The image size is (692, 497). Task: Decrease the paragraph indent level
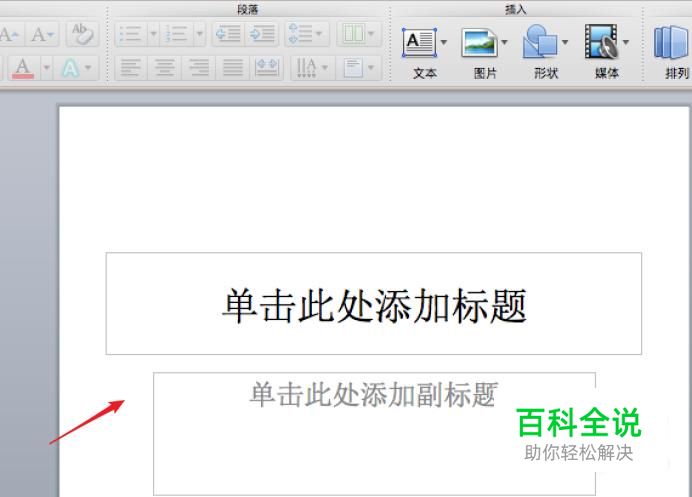(228, 34)
